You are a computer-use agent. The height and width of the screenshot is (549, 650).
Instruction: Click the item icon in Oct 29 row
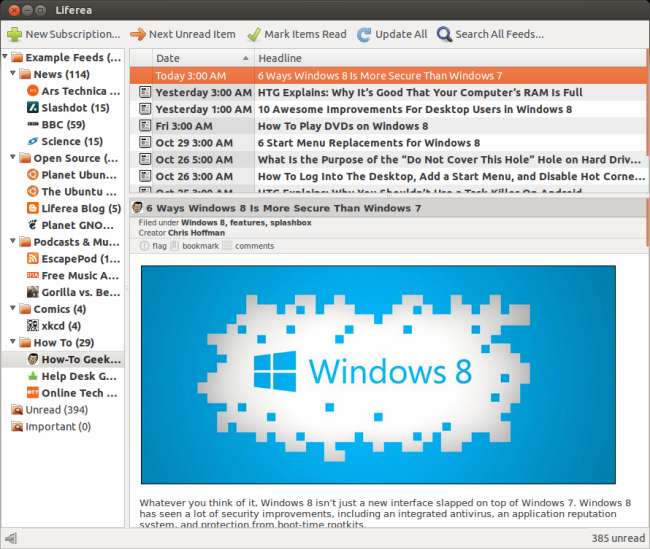tap(145, 143)
